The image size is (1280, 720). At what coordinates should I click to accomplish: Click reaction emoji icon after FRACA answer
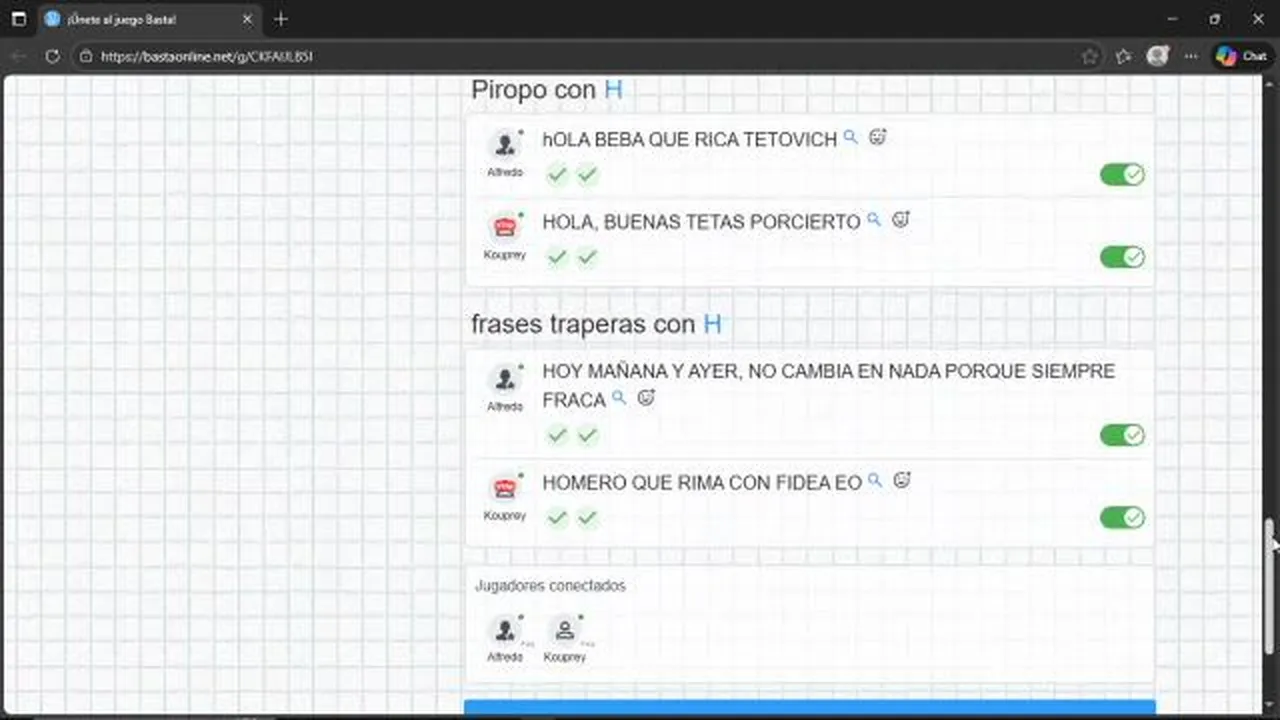(646, 397)
